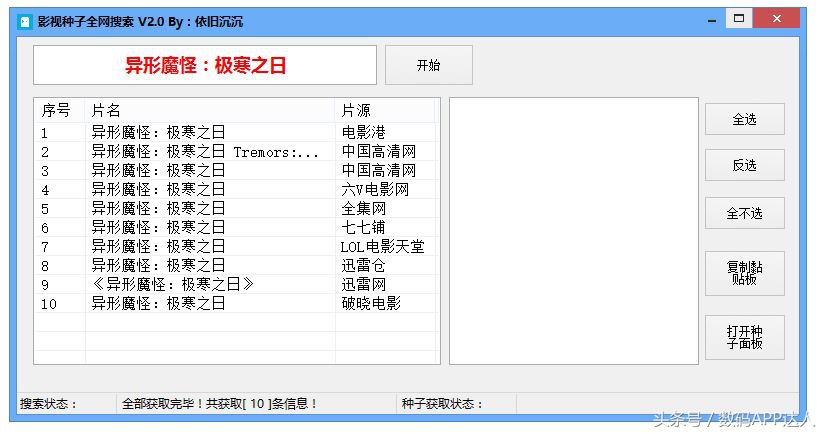Viewport: 826px width, 434px height.
Task: Sort by the 片名 column header
Action: (210, 110)
